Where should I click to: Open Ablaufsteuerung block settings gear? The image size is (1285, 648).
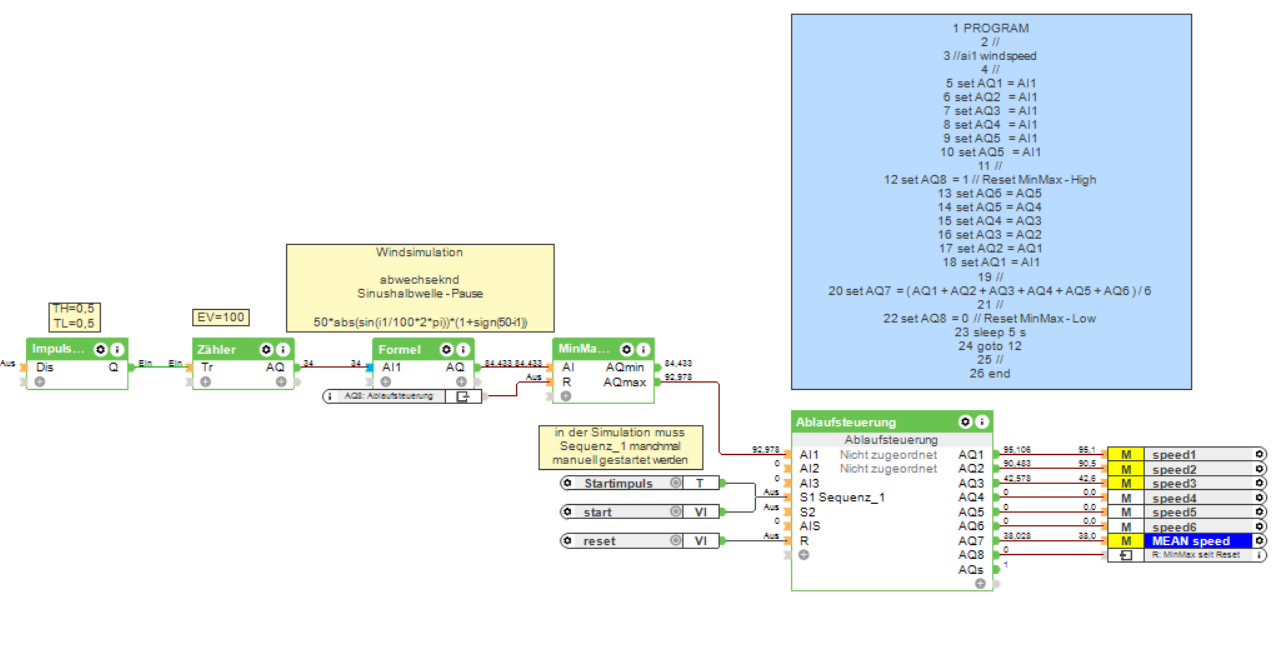pos(966,422)
